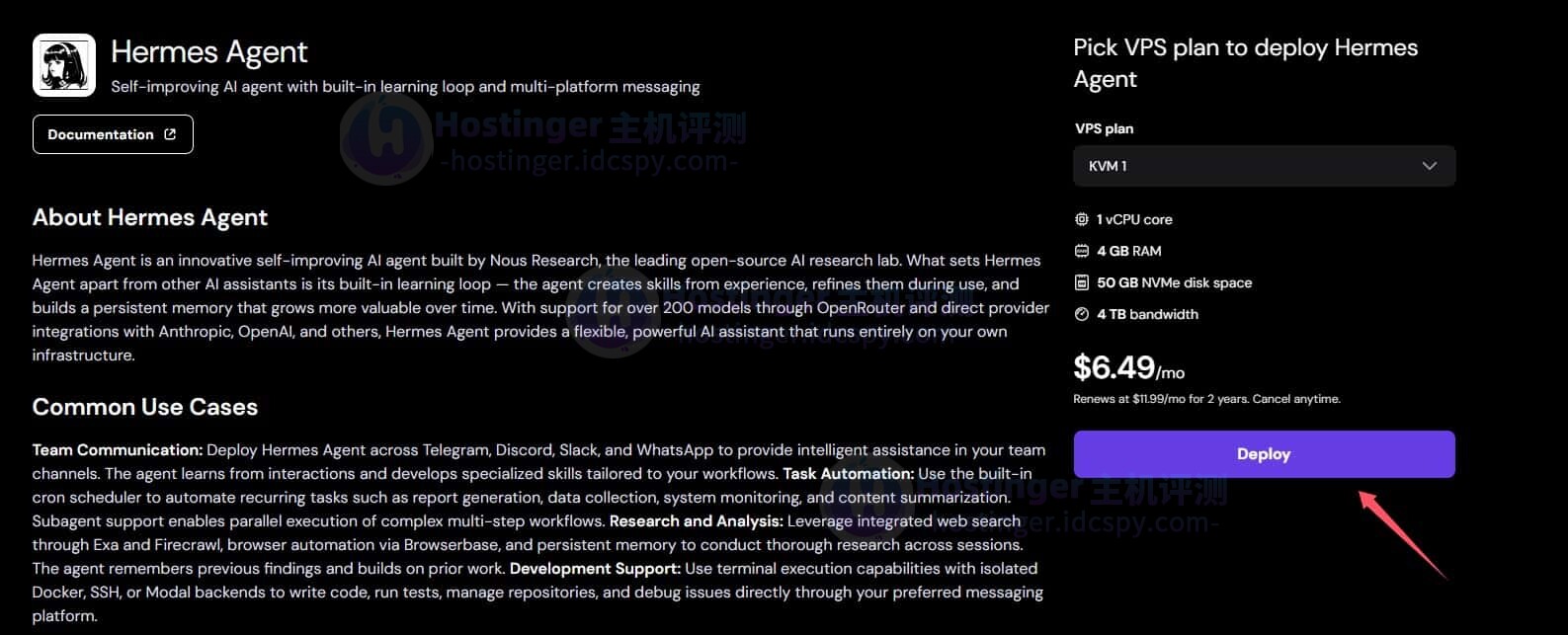Click the $6.49/mo price text
Screen dimensions: 1568x635
(1128, 368)
